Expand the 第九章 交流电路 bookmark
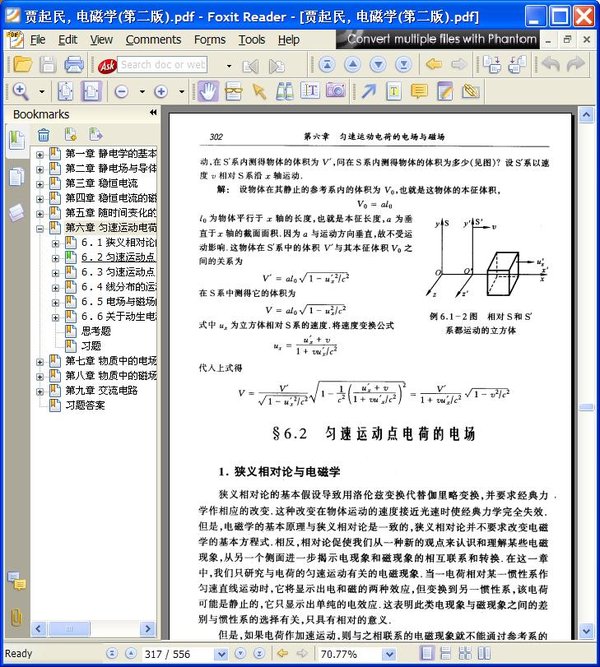600x667 pixels. (40, 391)
